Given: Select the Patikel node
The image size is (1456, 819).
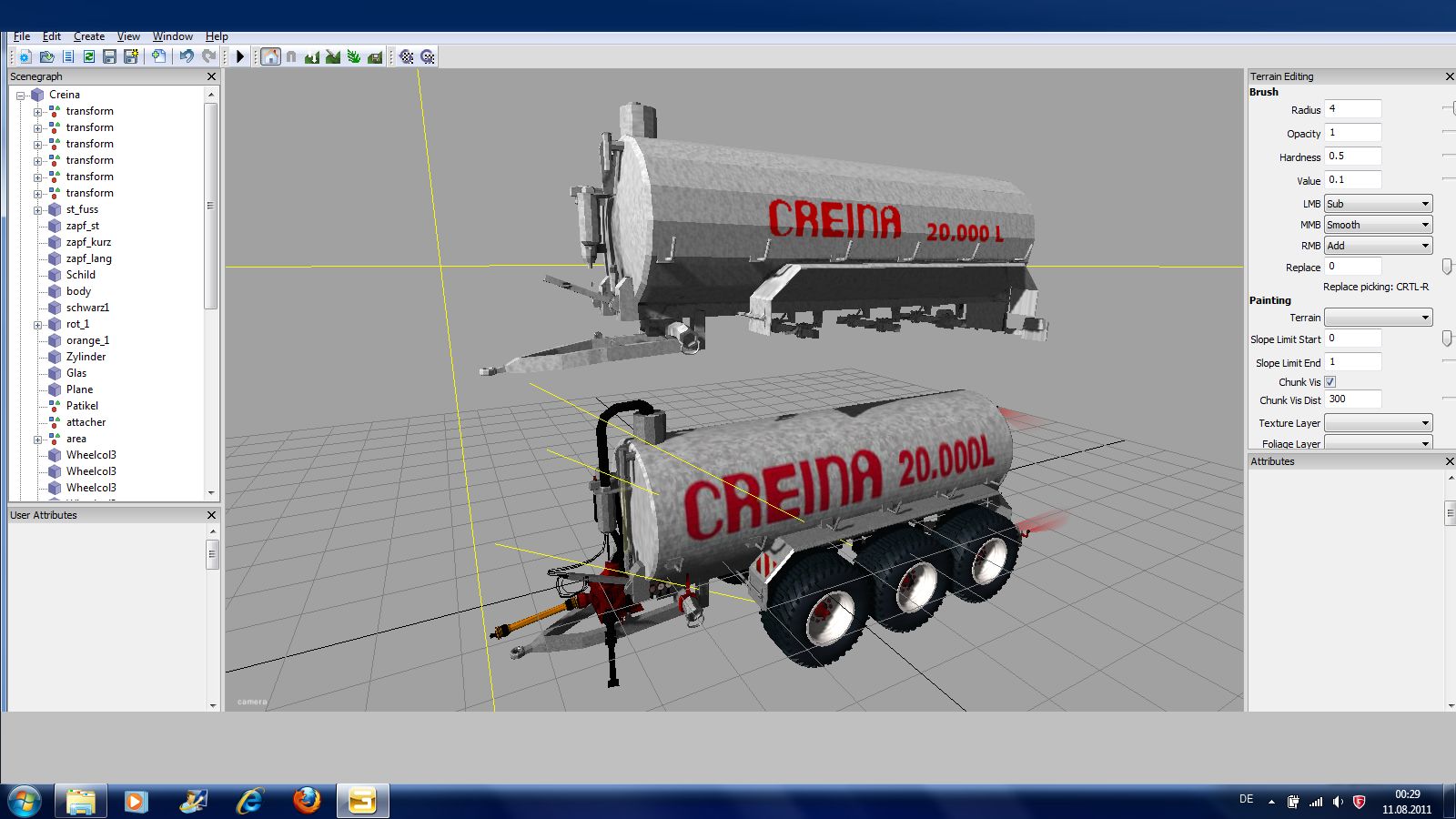Looking at the screenshot, I should [82, 406].
